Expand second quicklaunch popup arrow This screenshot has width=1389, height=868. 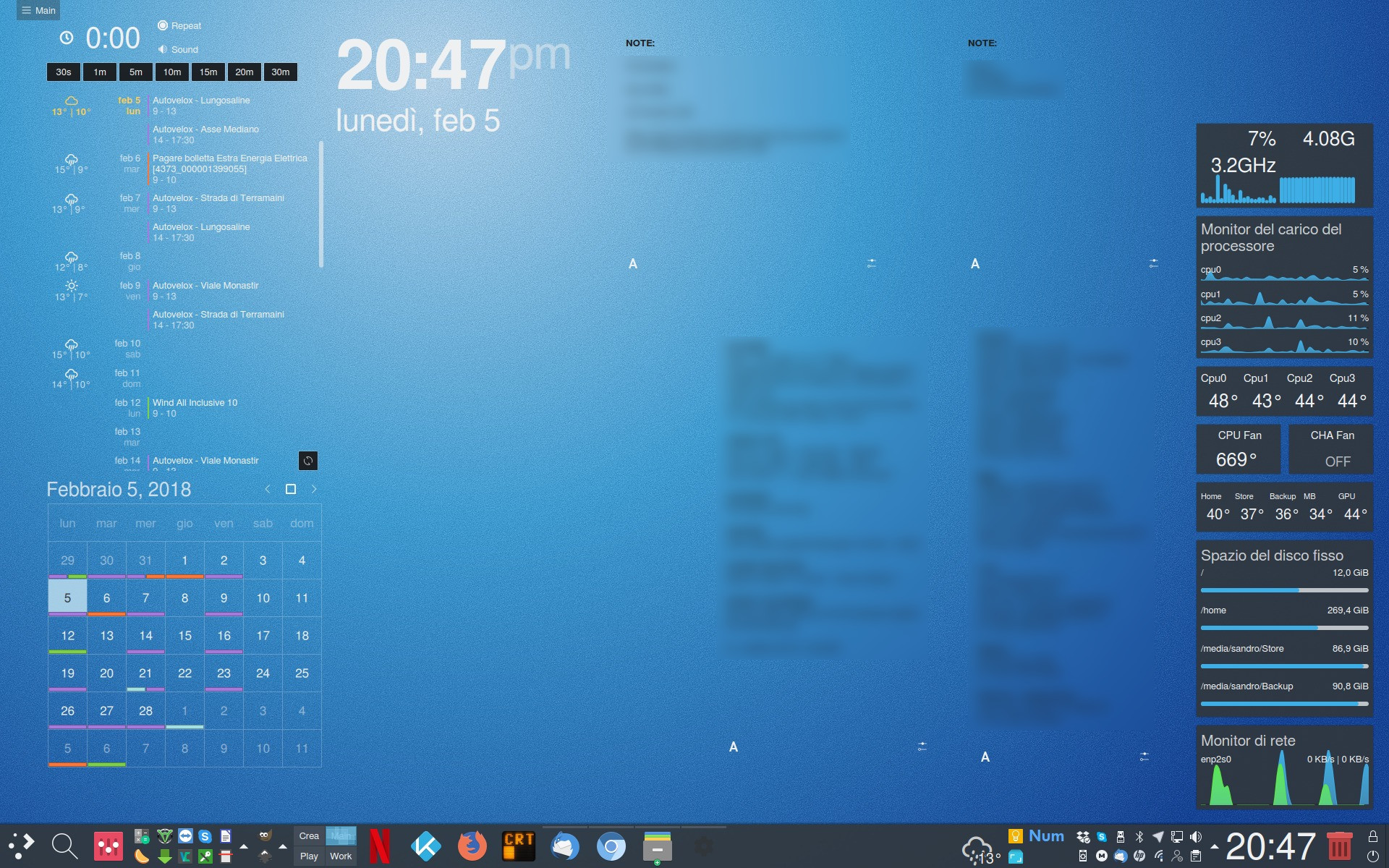(x=283, y=846)
